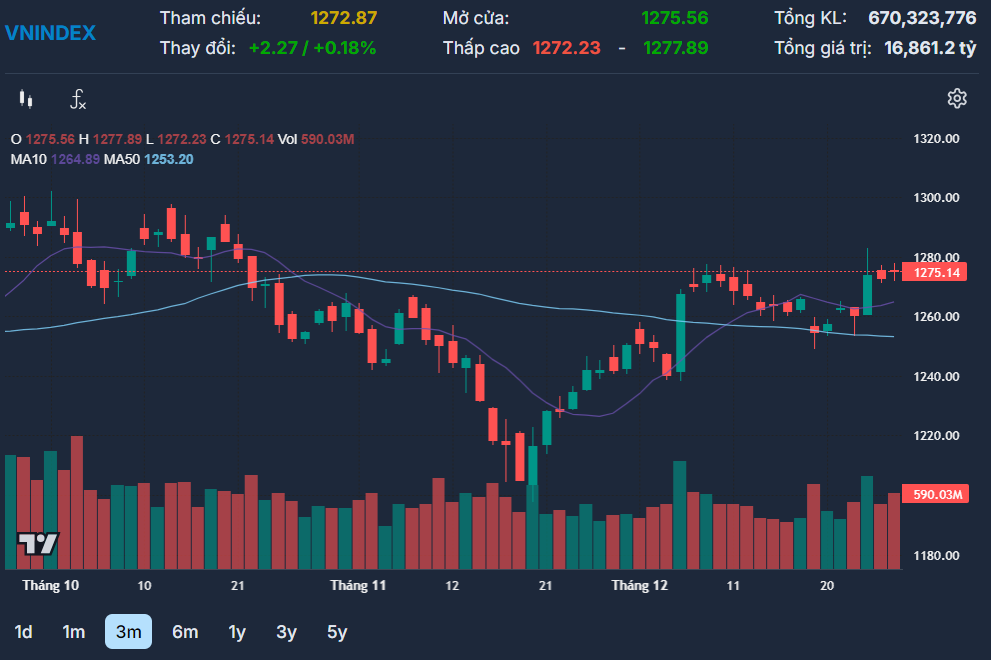Open chart settings gear icon
Image resolution: width=991 pixels, height=660 pixels.
click(x=957, y=98)
